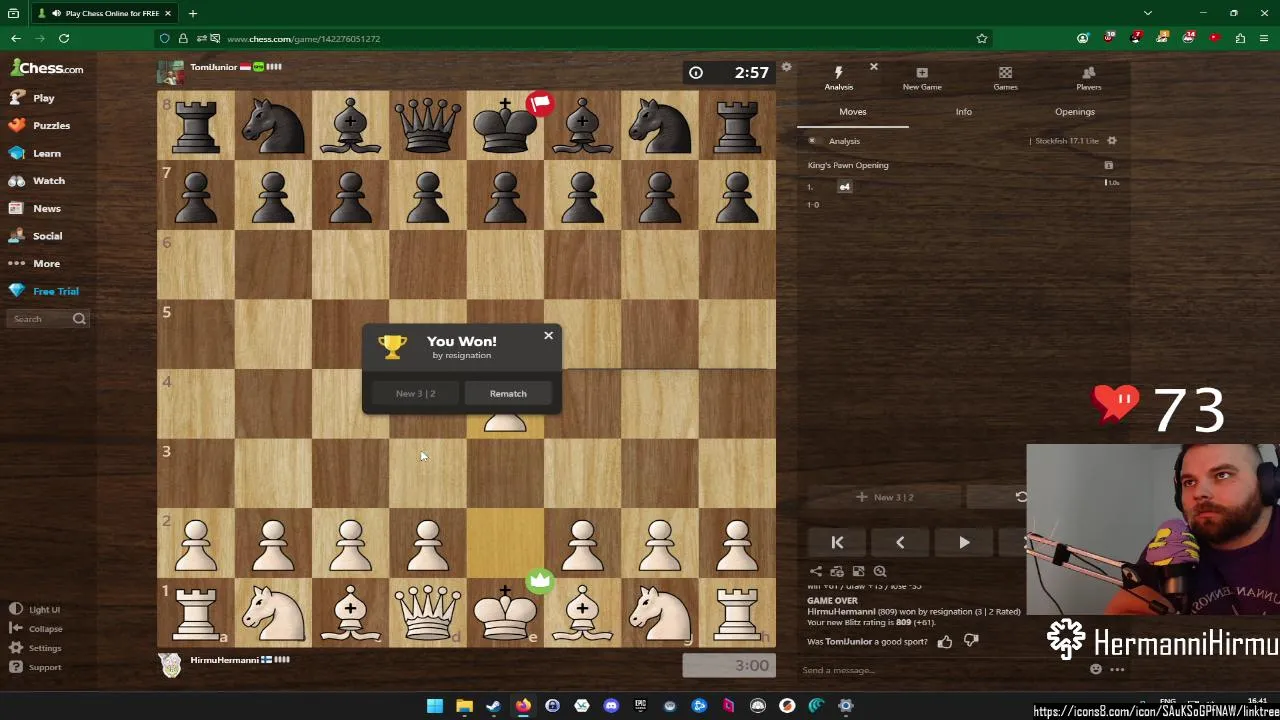Play the moves forward
The height and width of the screenshot is (720, 1280).
pyautogui.click(x=964, y=542)
